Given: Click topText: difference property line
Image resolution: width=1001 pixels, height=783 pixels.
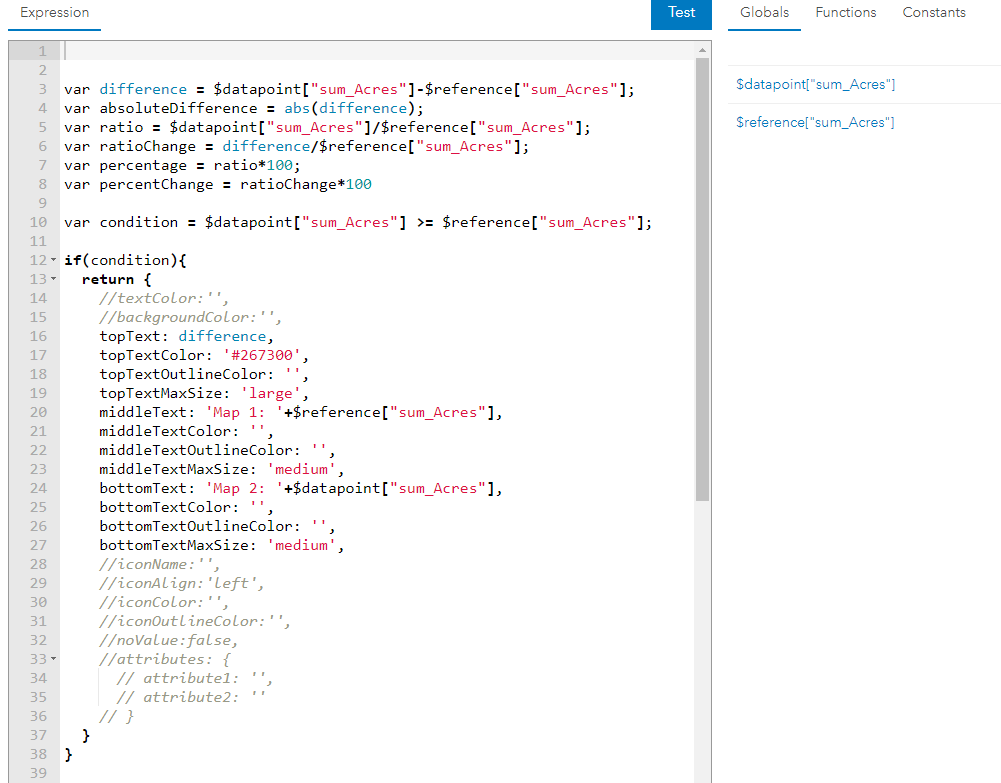Looking at the screenshot, I should 186,336.
